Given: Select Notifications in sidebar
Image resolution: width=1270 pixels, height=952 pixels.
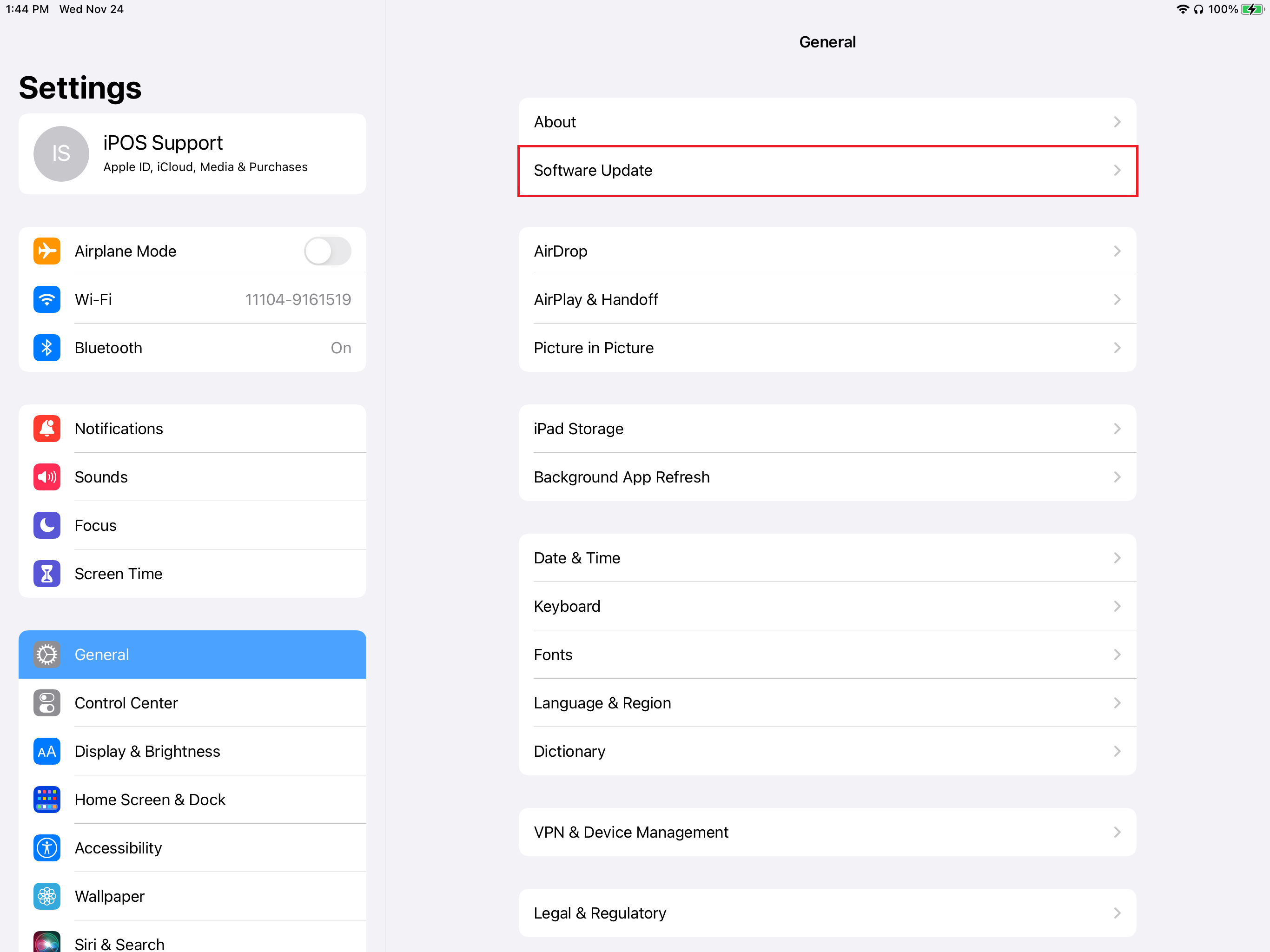Looking at the screenshot, I should (192, 428).
